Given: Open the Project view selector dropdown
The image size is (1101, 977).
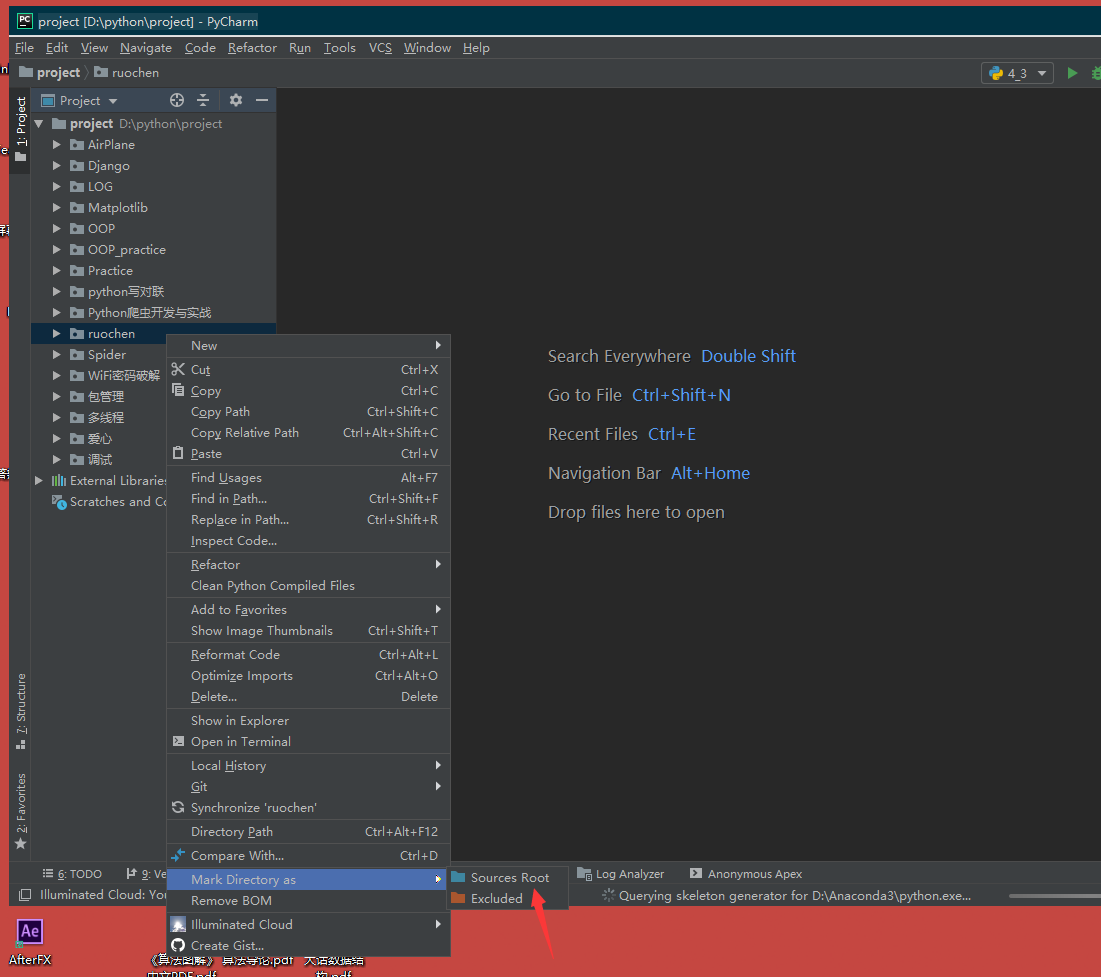Looking at the screenshot, I should [79, 100].
